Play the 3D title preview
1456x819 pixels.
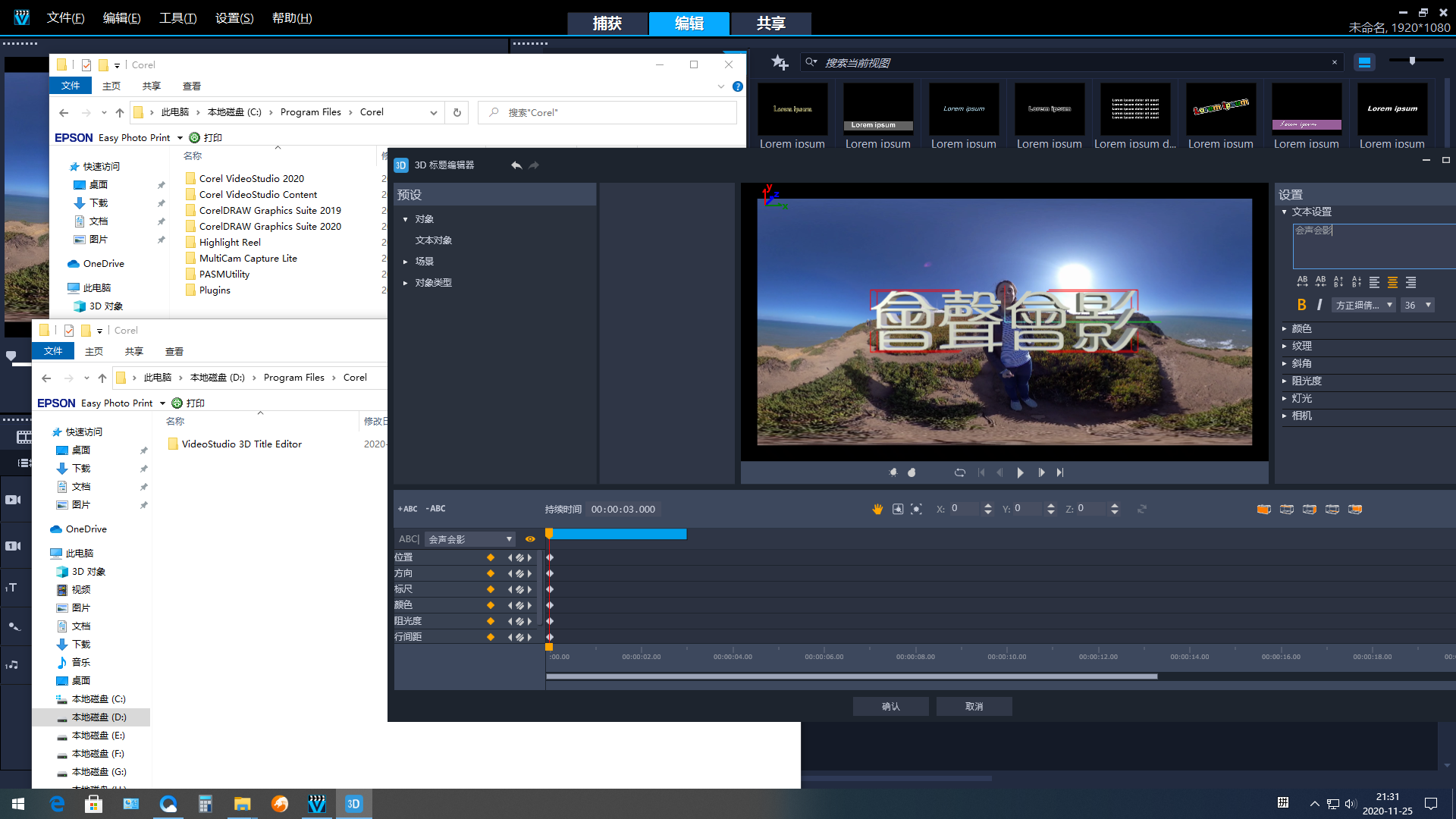1020,472
